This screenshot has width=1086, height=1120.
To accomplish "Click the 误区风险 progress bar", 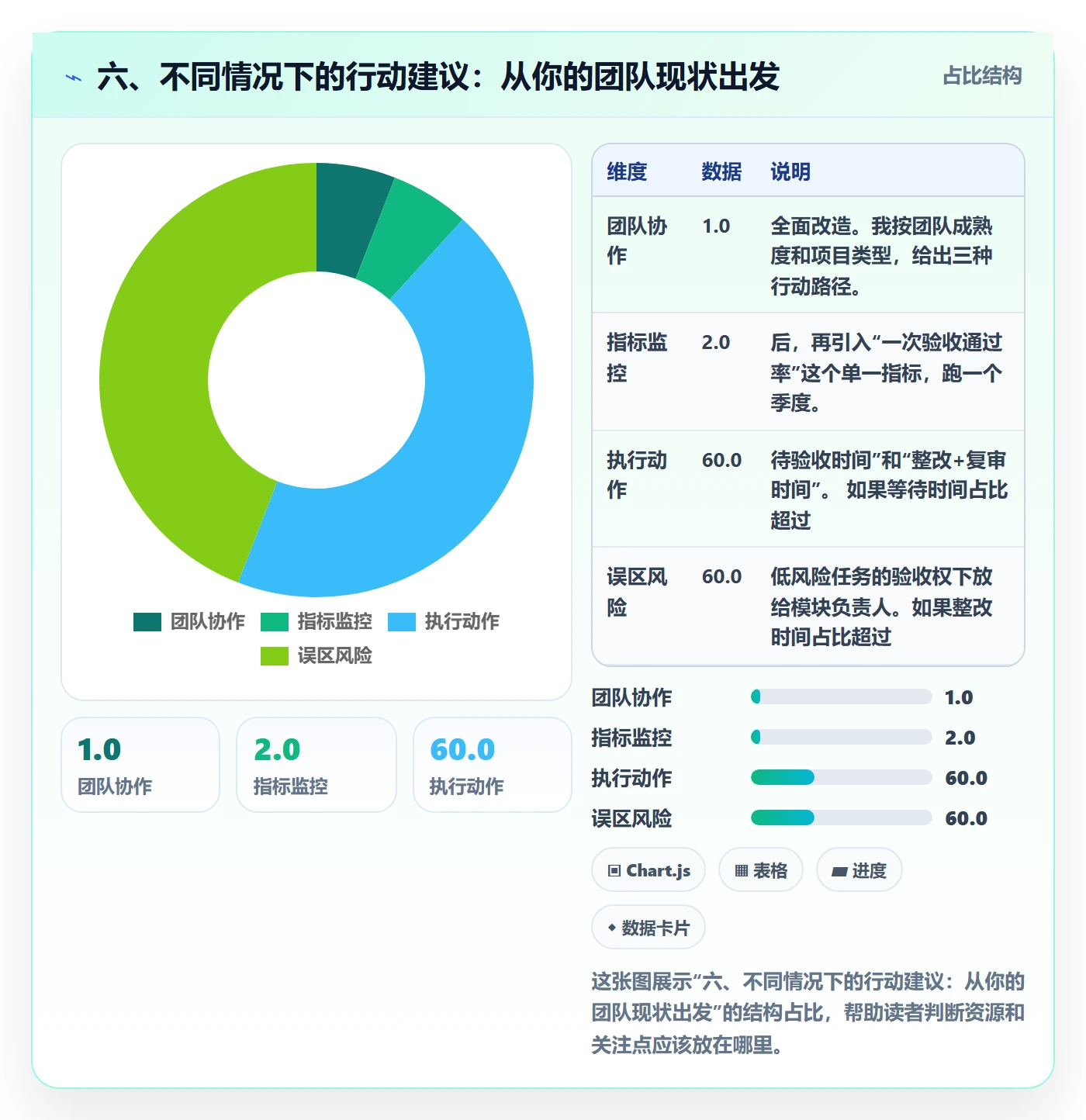I will click(842, 818).
